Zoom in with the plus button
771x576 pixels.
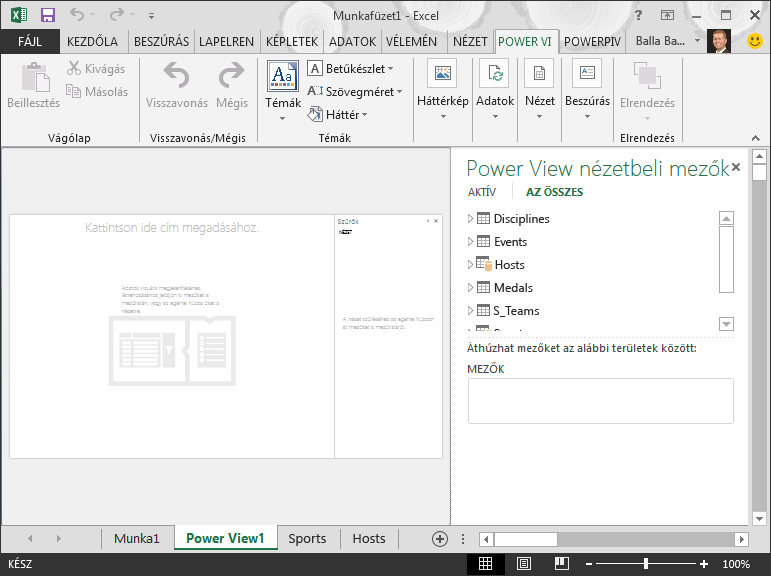[x=704, y=564]
